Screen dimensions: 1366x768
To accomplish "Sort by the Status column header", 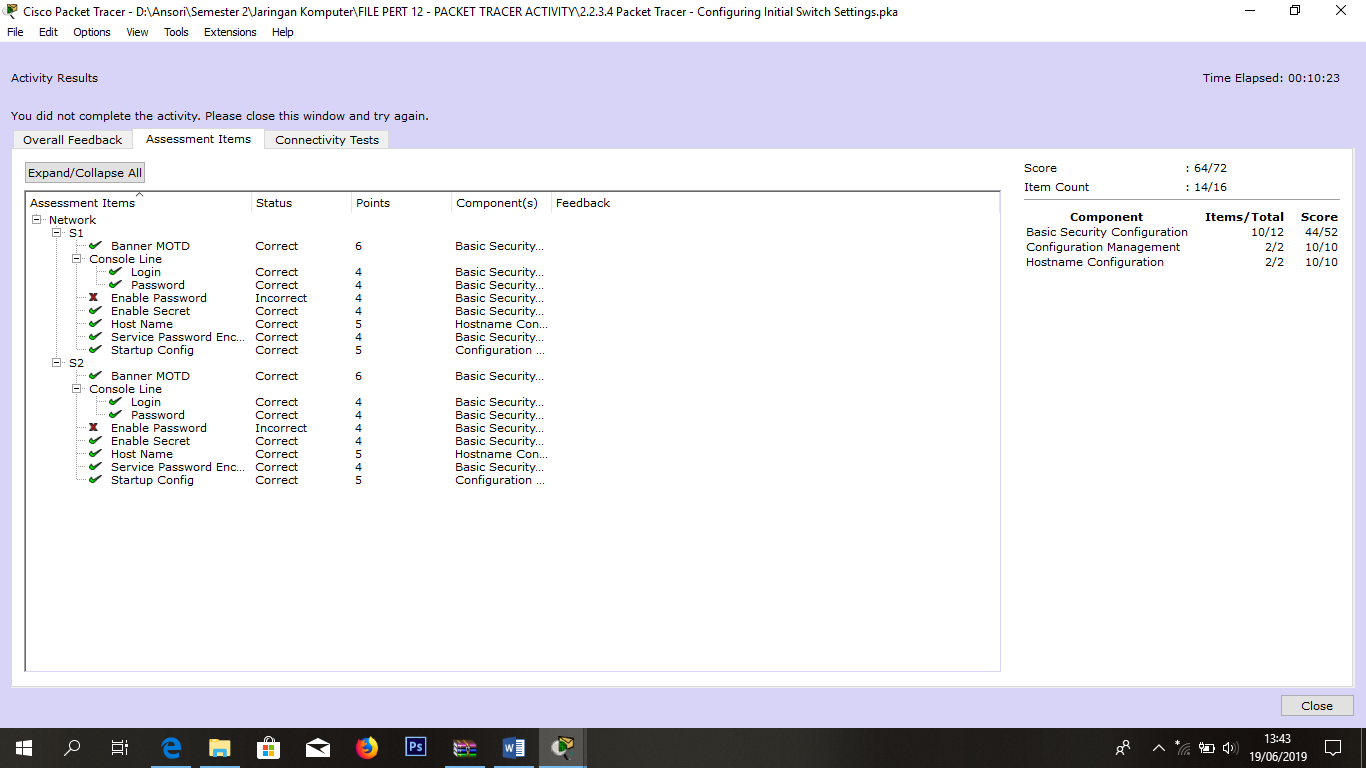I will point(301,203).
